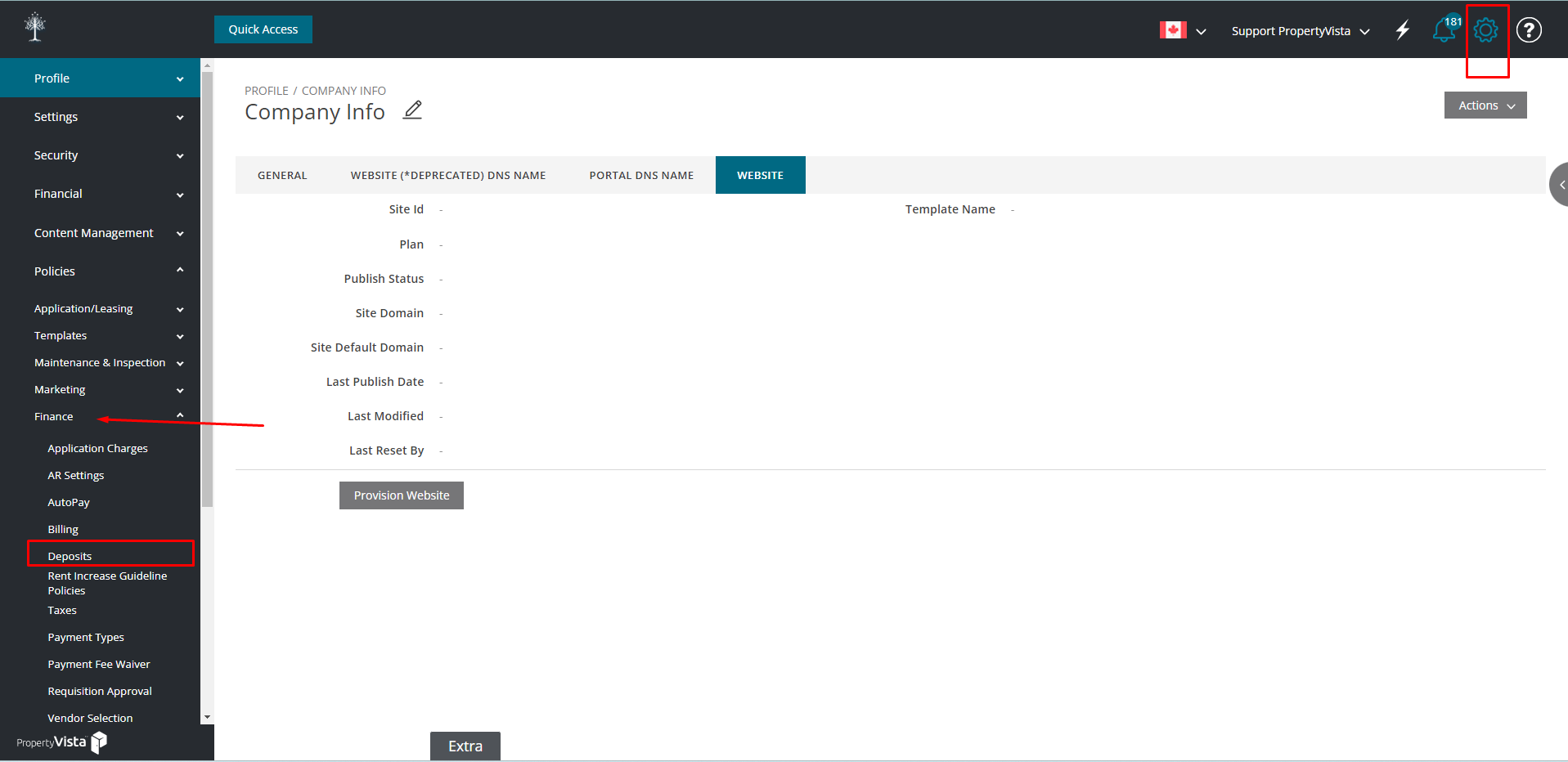Switch to the General tab
Viewport: 1568px width, 762px height.
coord(282,175)
